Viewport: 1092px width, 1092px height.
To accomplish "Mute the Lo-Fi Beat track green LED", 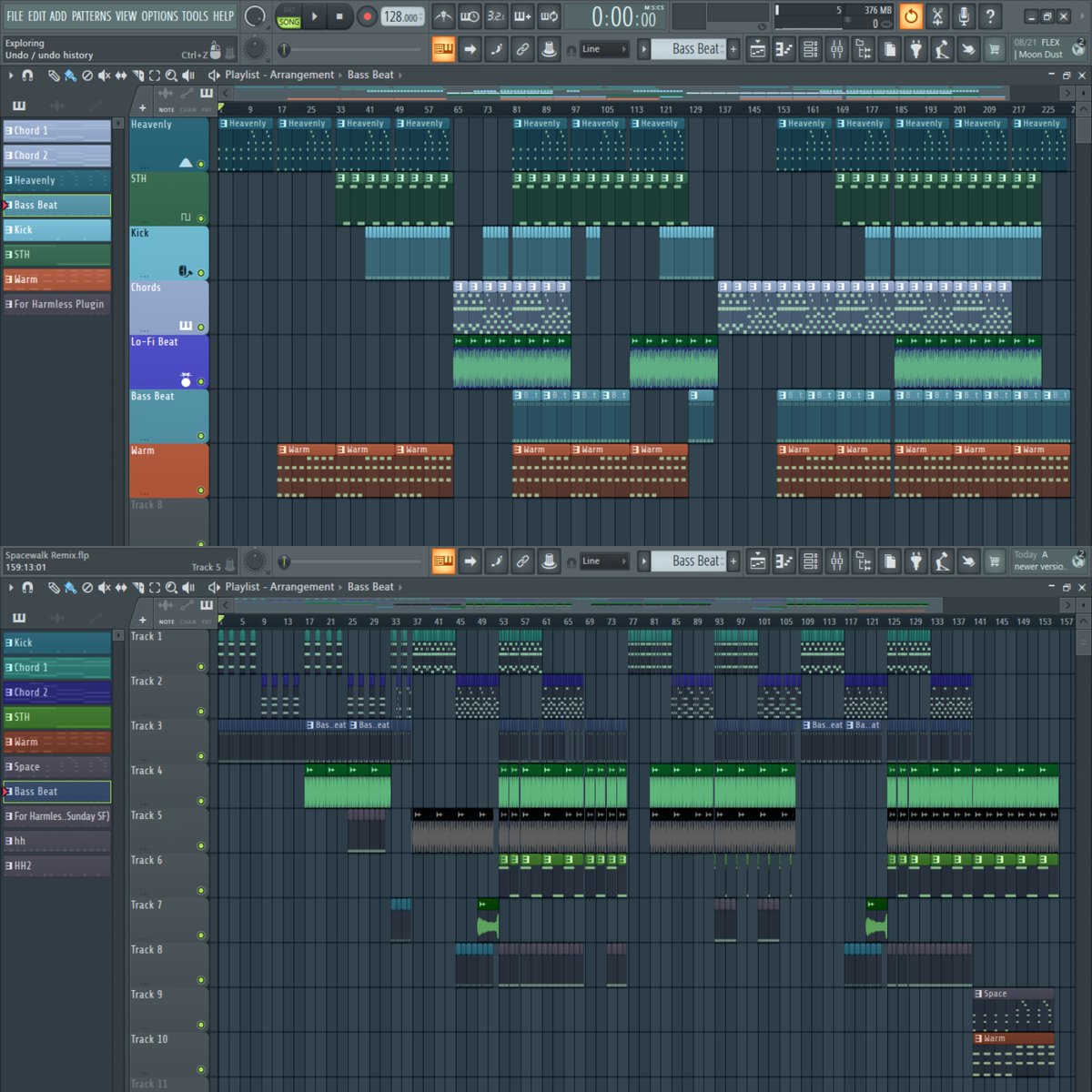I will point(201,382).
